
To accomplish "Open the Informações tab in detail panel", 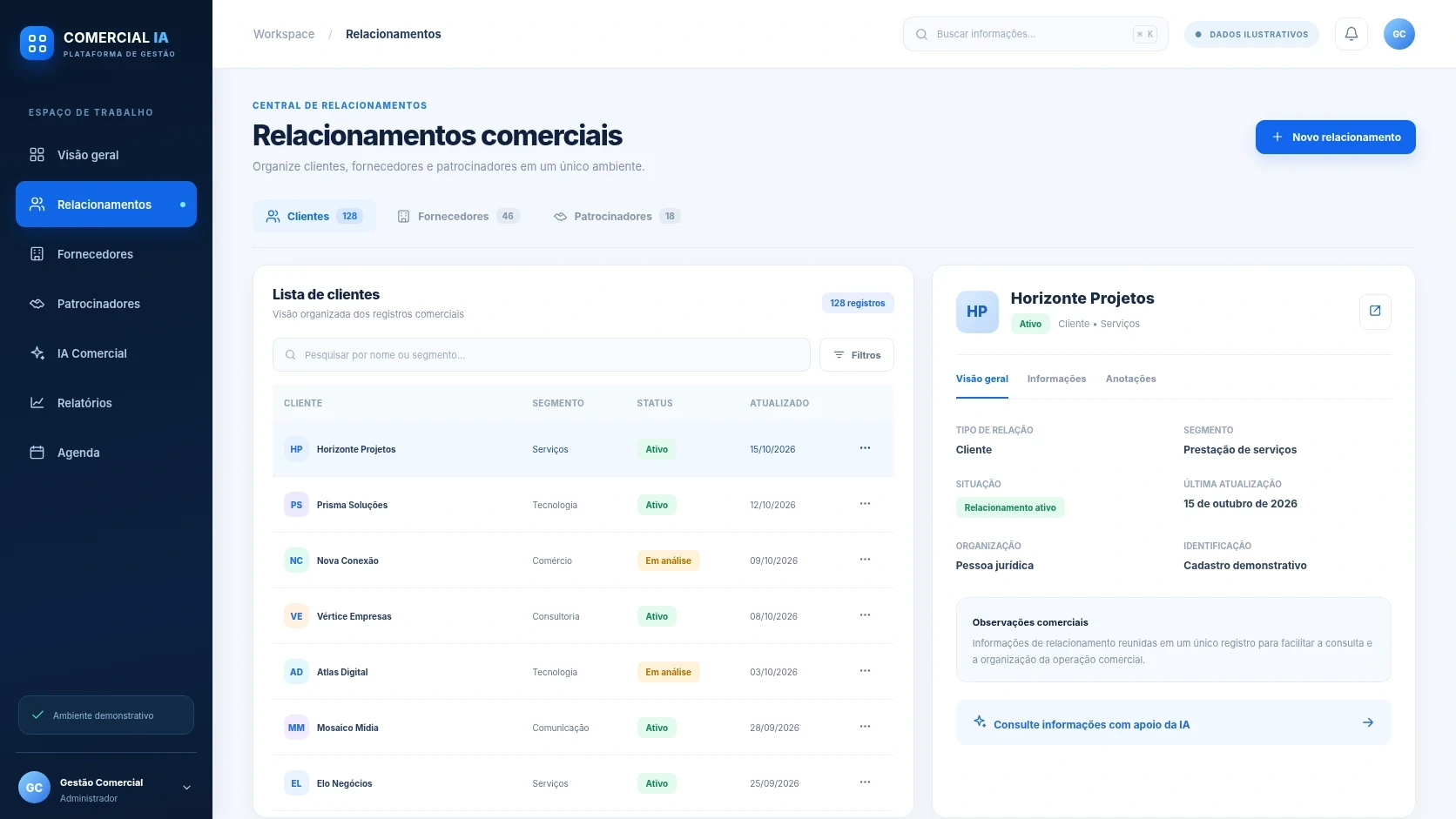I will click(1056, 379).
